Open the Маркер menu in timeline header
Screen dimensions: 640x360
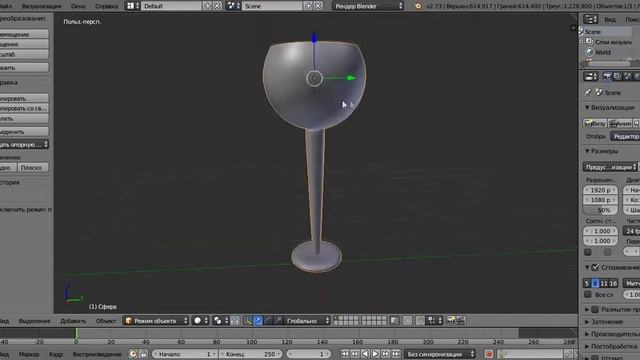click(29, 354)
